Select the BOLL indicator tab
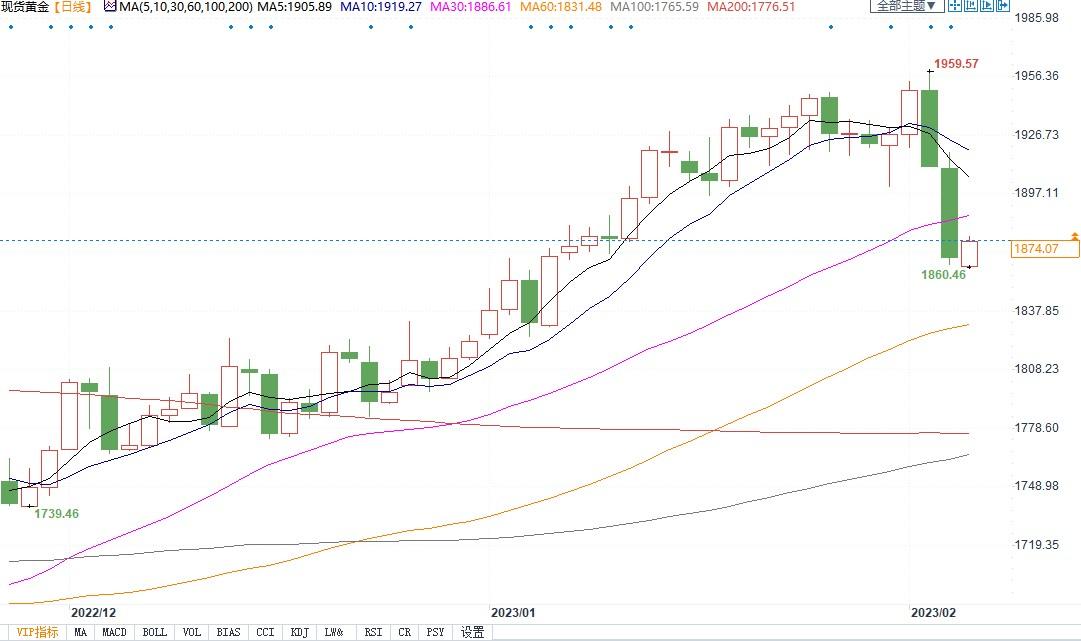 (154, 632)
